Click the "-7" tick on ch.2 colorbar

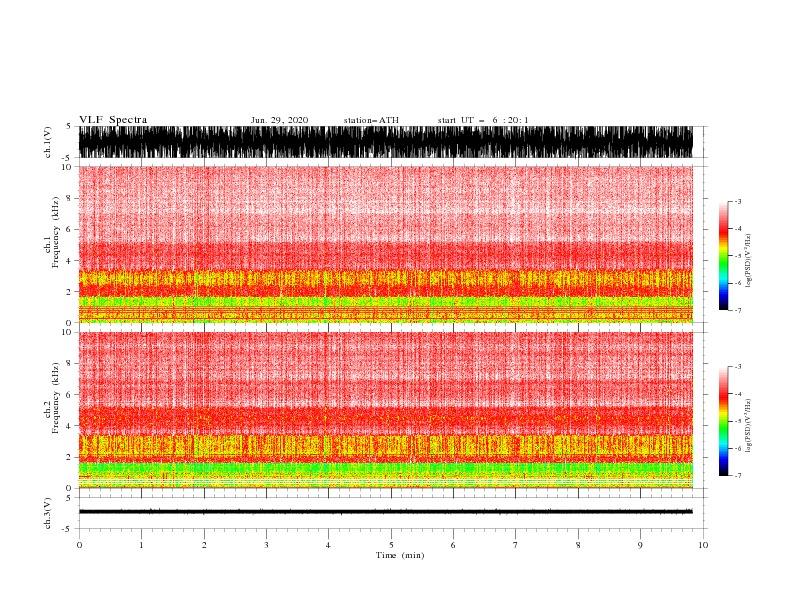coord(738,476)
